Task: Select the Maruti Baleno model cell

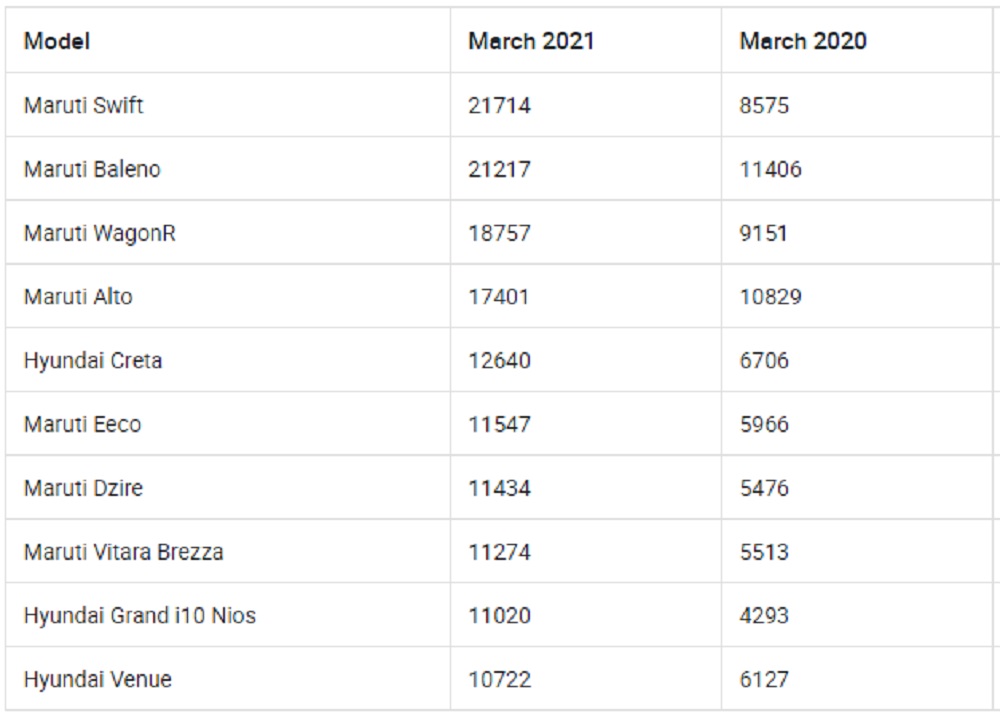Action: tap(92, 169)
